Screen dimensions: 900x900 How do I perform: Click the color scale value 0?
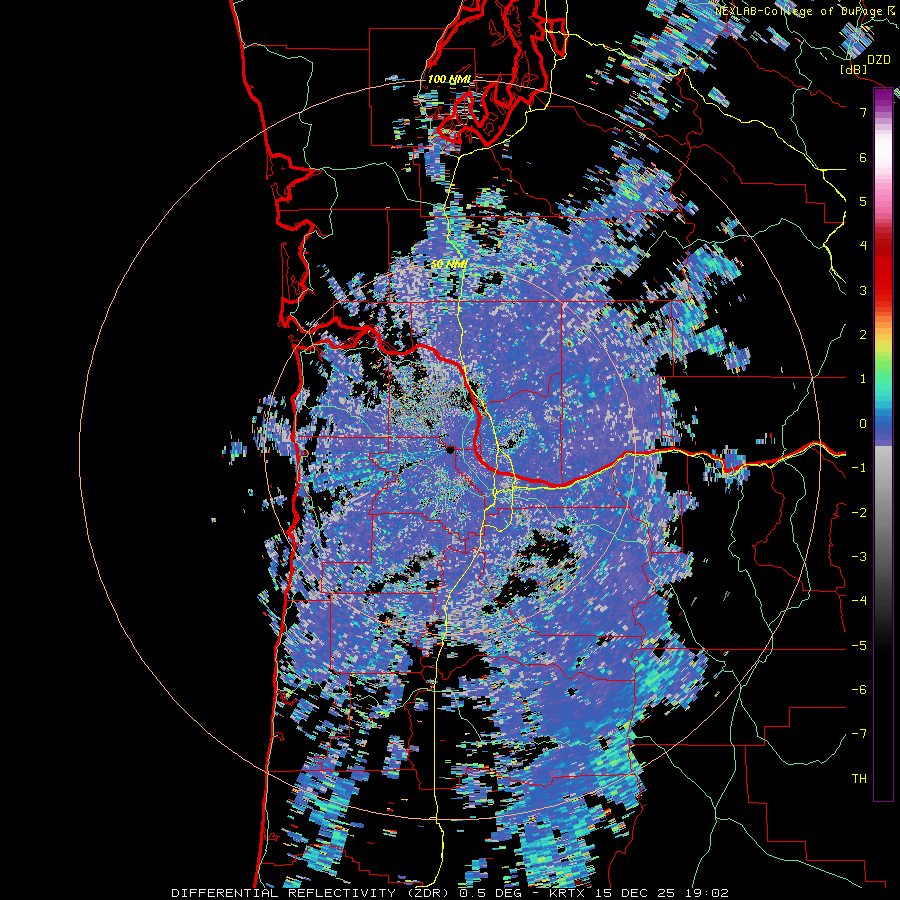pyautogui.click(x=863, y=424)
